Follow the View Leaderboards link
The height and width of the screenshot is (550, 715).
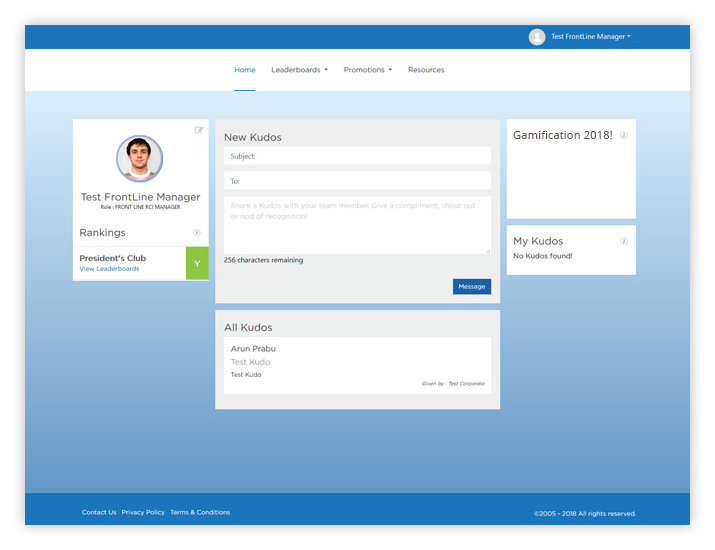coord(110,269)
